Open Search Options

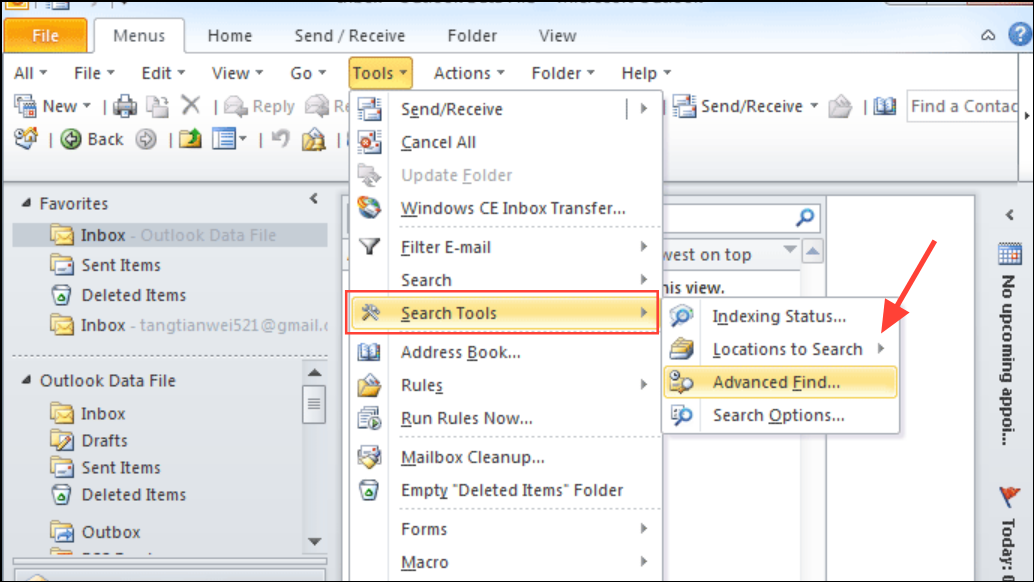780,415
